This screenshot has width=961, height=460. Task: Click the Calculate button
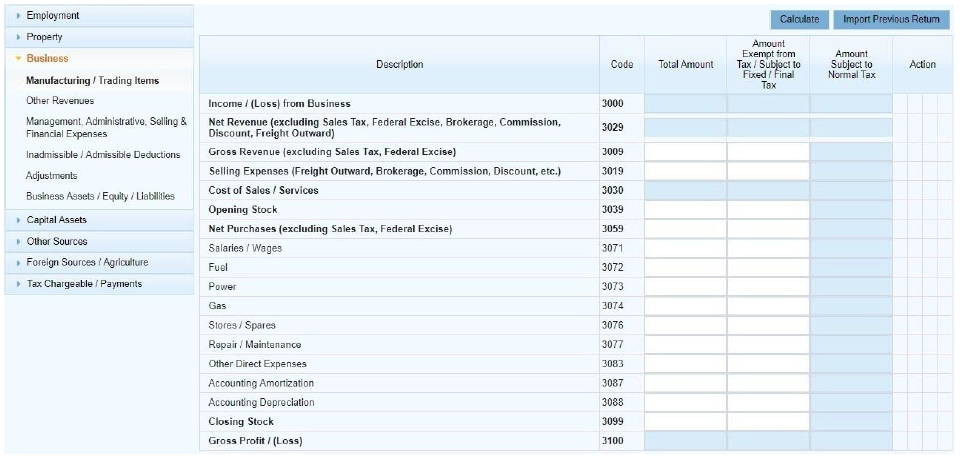pos(799,20)
